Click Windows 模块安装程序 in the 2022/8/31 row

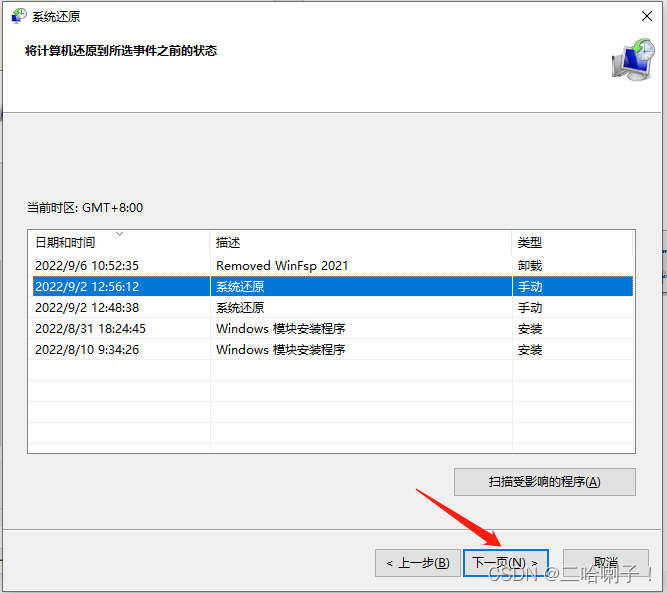281,328
